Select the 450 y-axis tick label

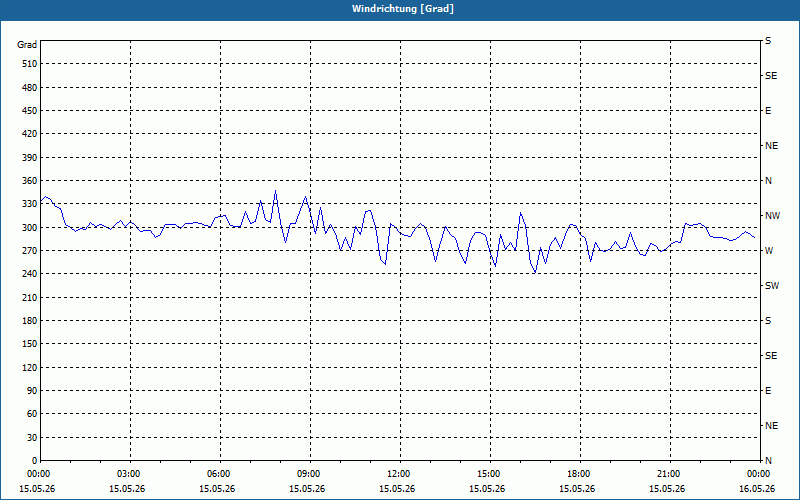click(x=30, y=111)
